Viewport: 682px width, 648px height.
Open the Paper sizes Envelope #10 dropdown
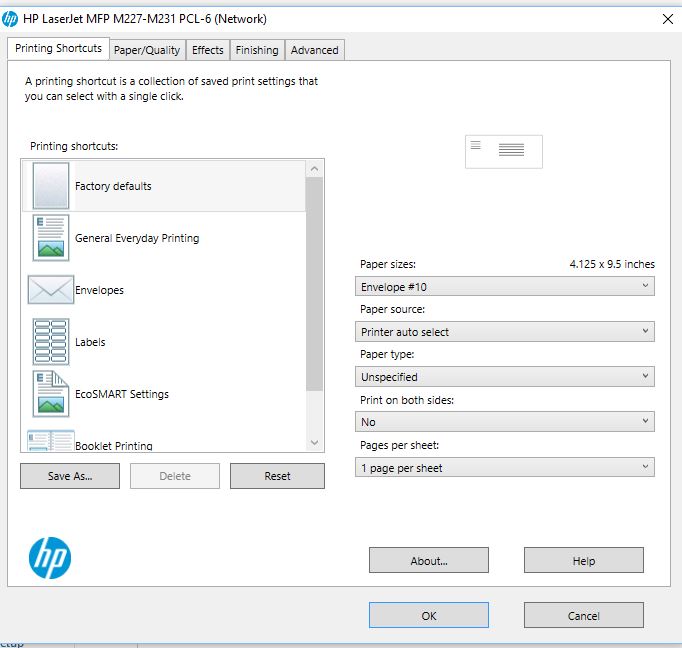505,286
